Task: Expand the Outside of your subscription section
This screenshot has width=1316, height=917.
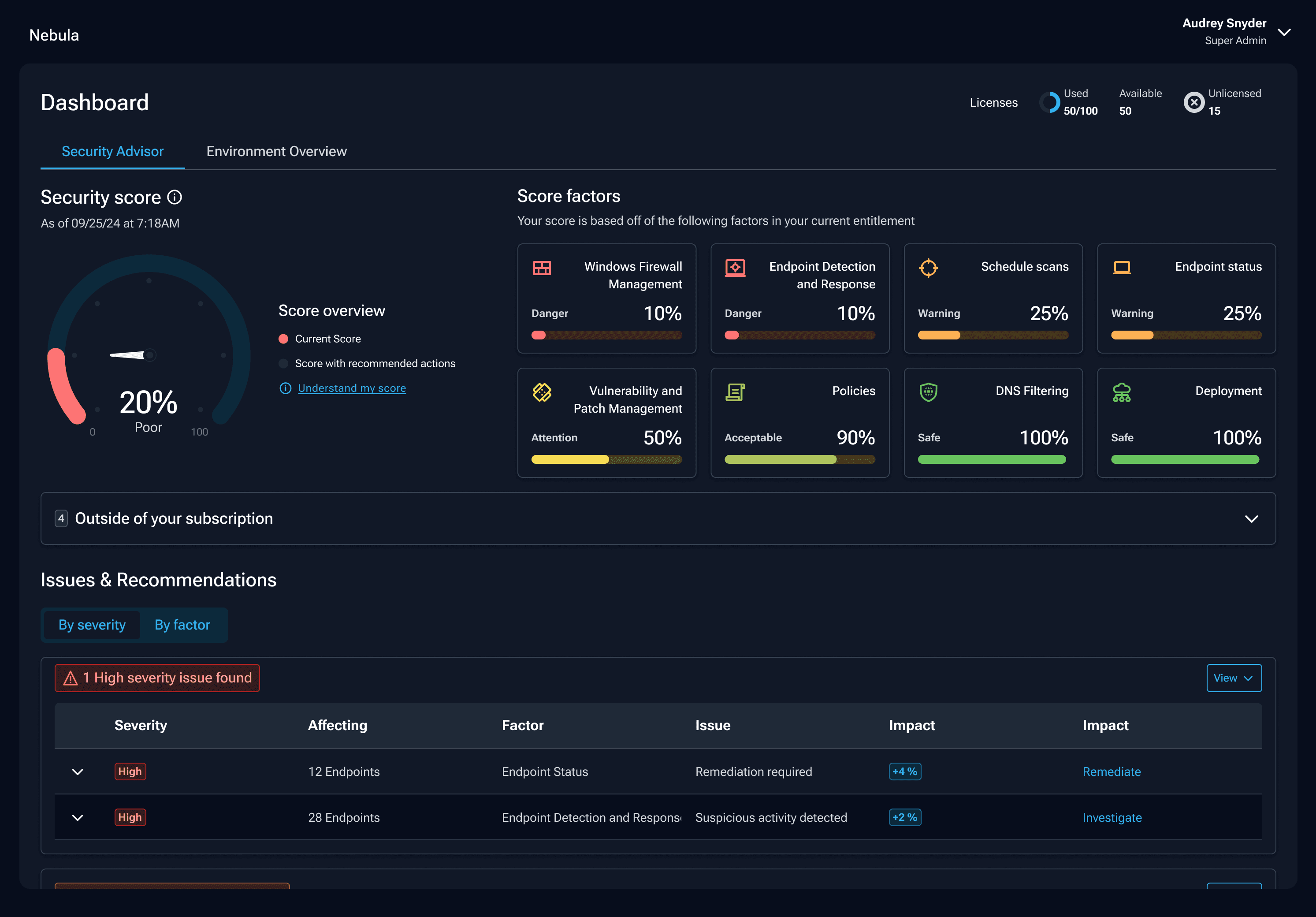Action: (1251, 518)
